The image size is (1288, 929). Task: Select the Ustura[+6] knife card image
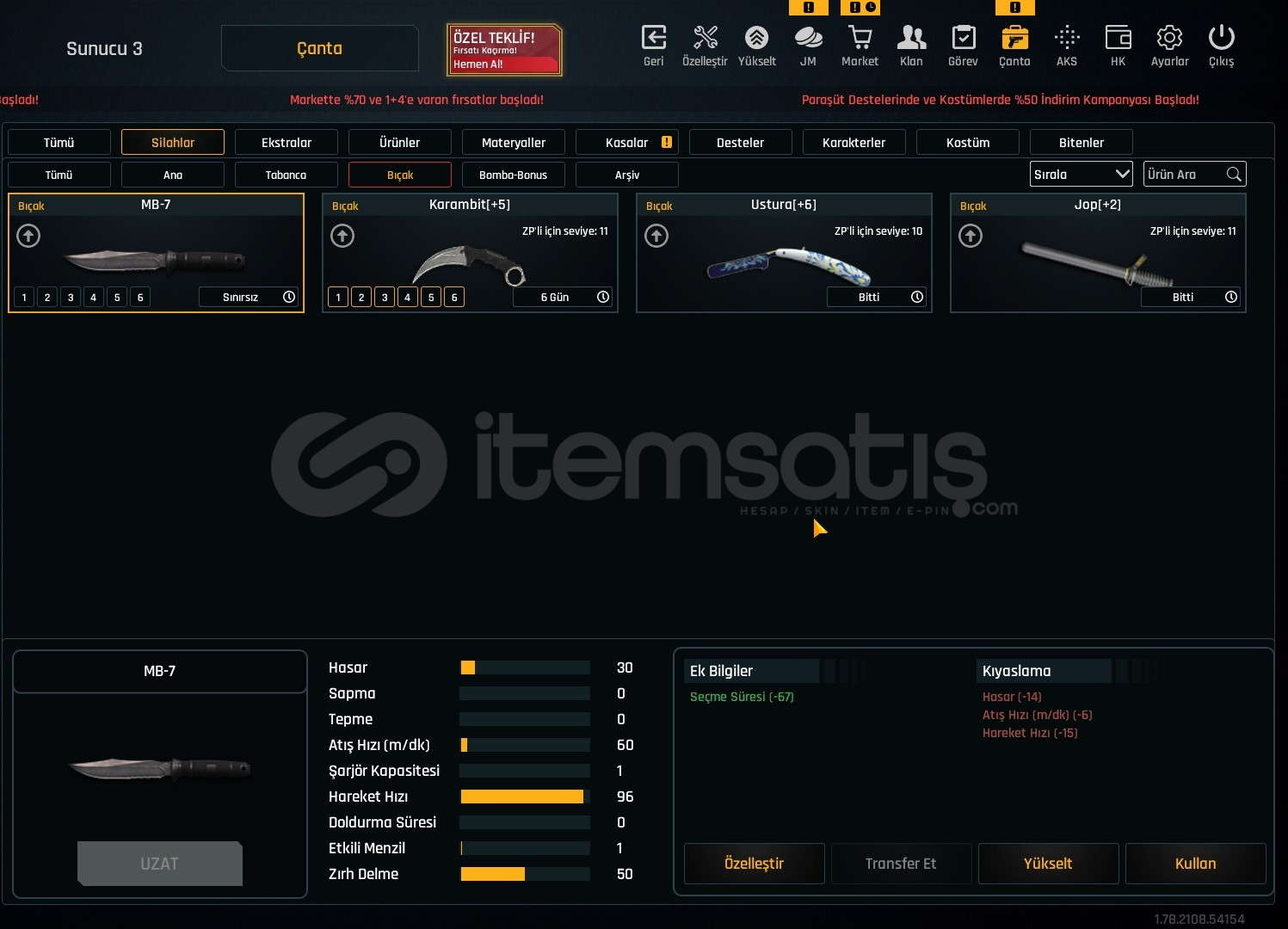[789, 267]
